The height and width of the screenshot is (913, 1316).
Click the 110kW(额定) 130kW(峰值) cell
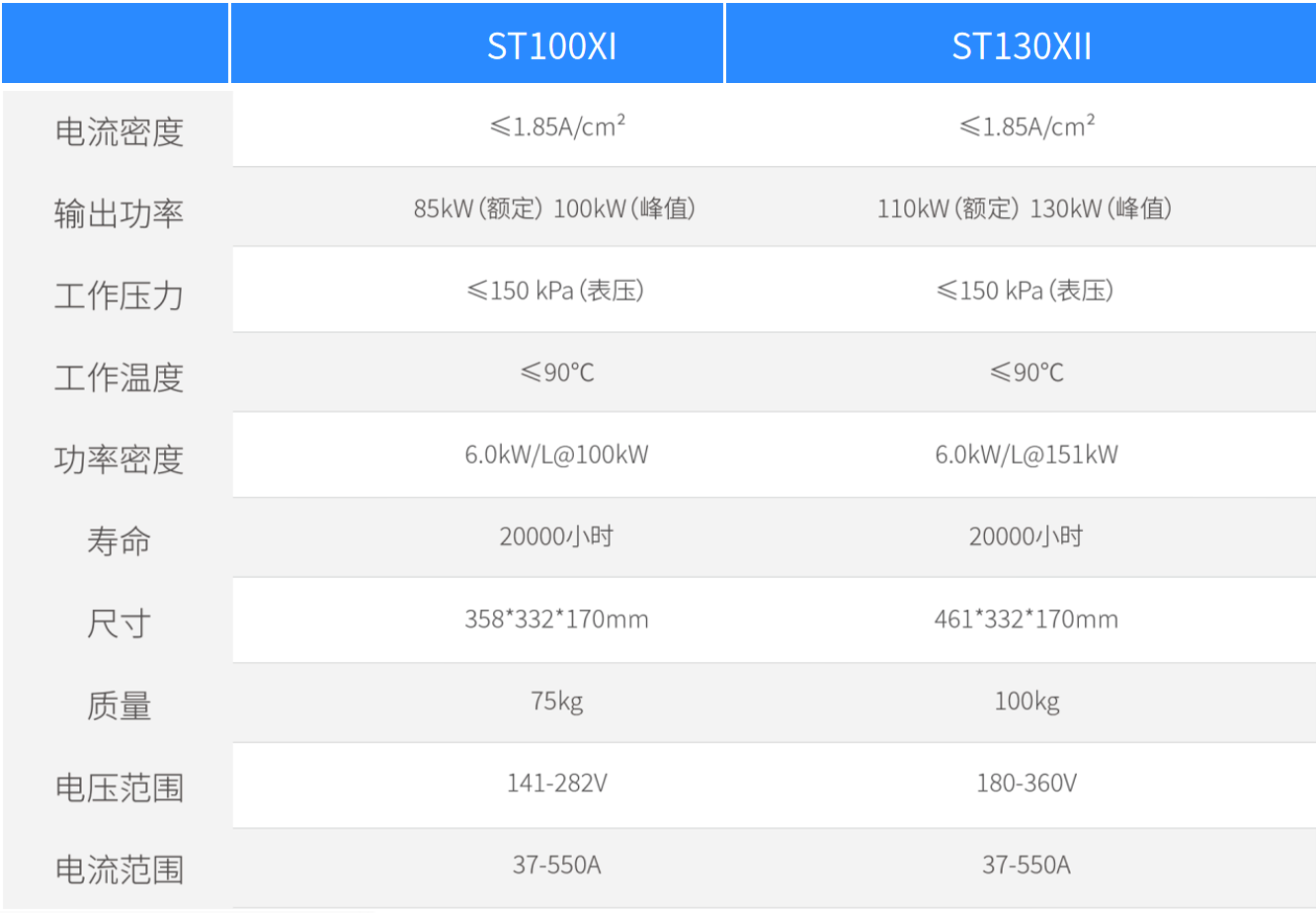point(1025,208)
